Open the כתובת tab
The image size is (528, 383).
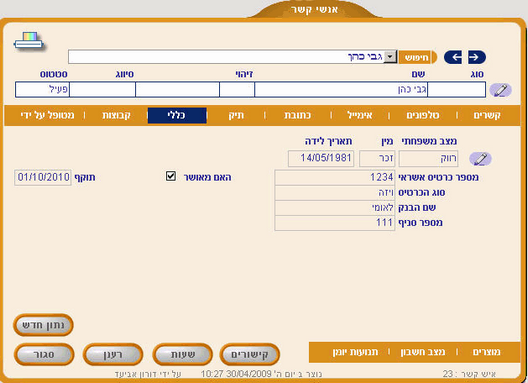[297, 116]
